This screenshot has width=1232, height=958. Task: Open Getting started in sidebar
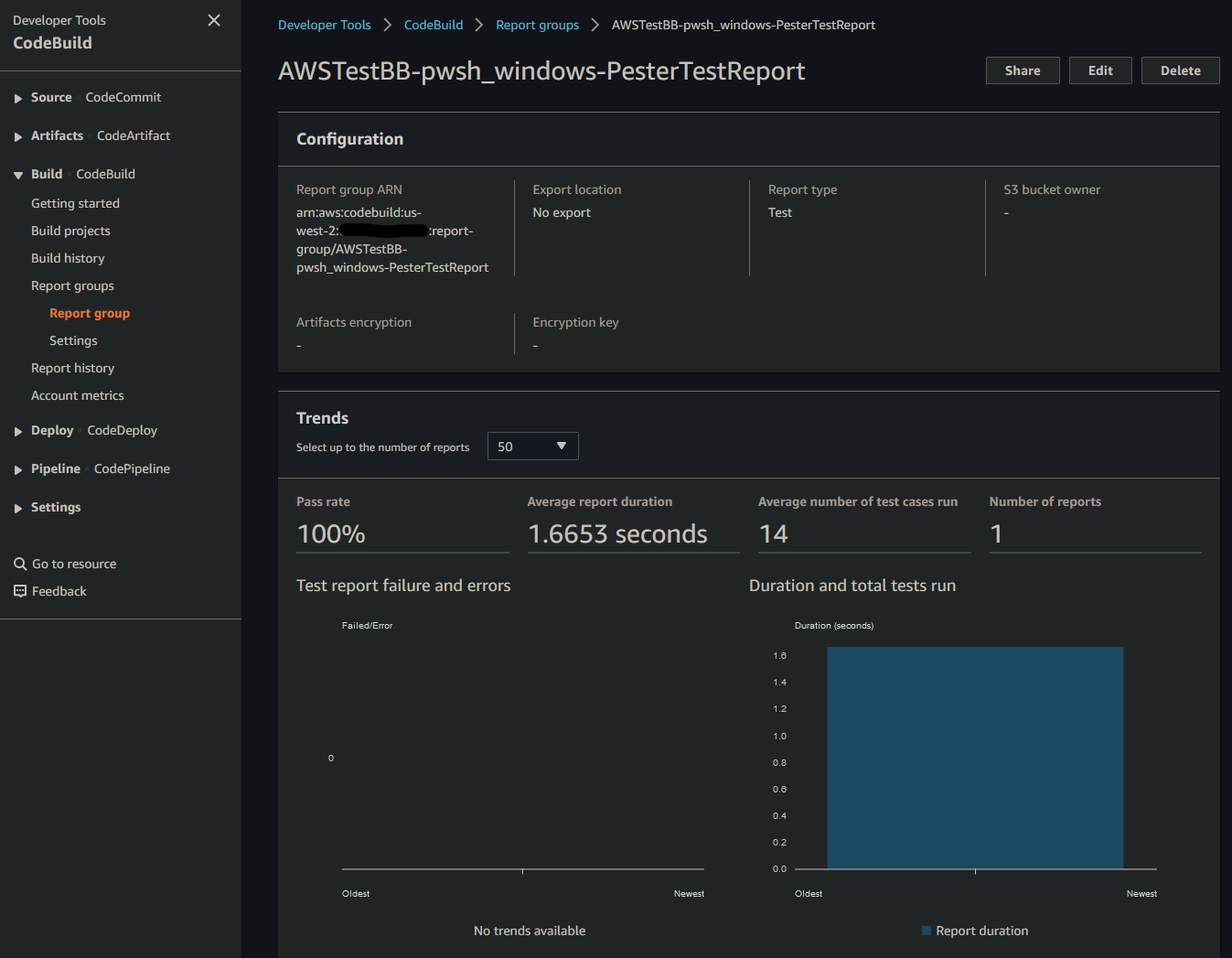point(75,203)
